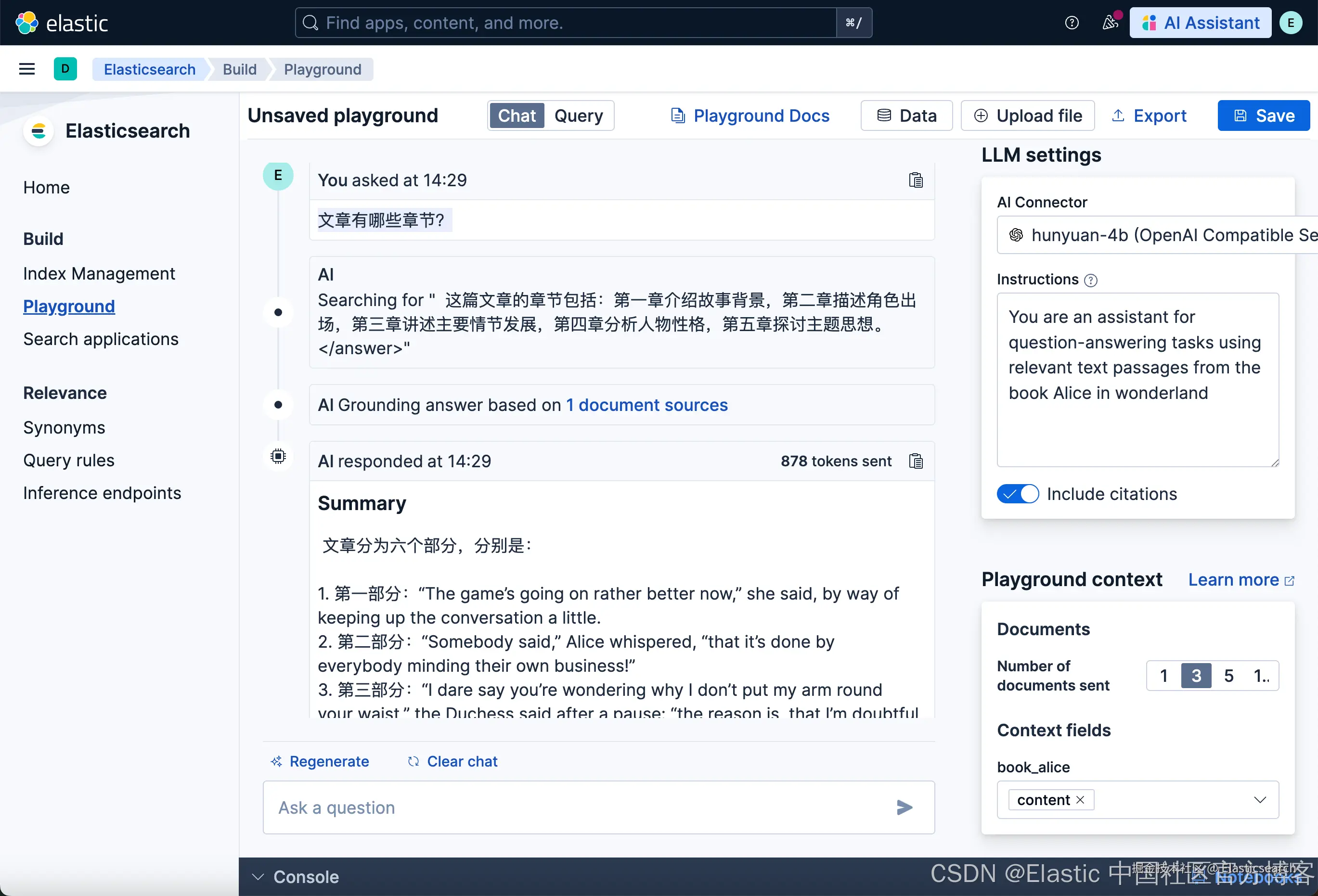1318x896 pixels.
Task: Set number of documents sent to 5
Action: tap(1228, 676)
